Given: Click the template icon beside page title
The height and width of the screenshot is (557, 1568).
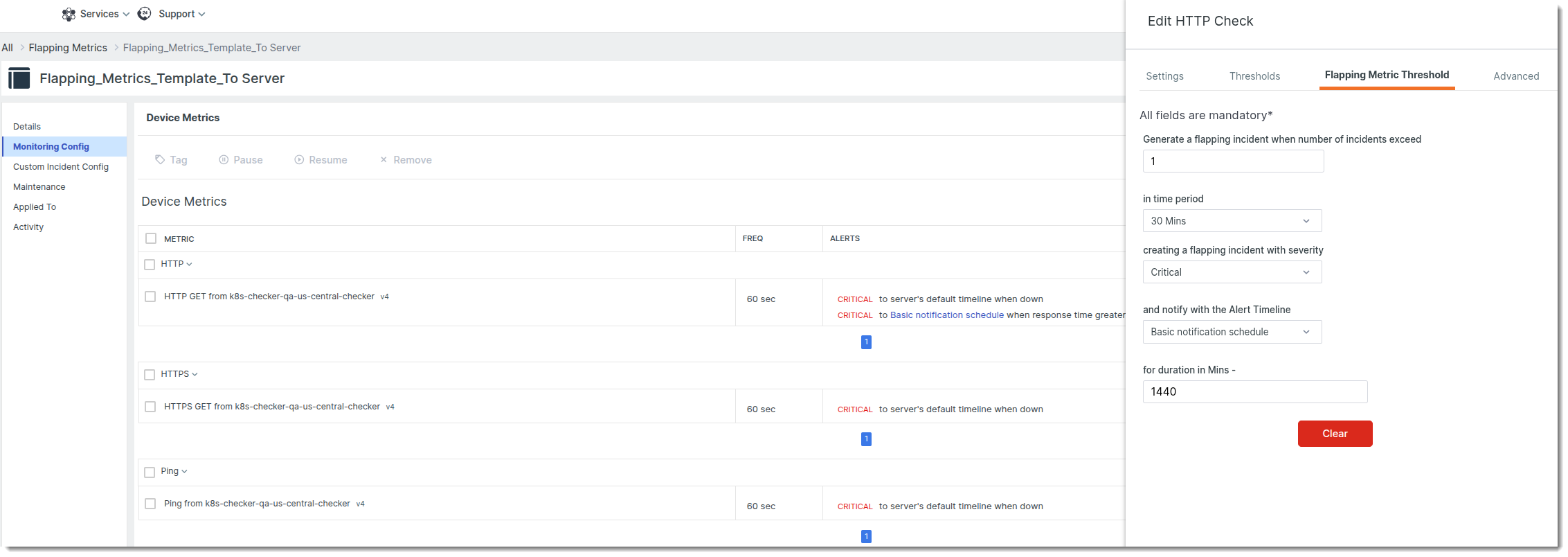Looking at the screenshot, I should [19, 78].
